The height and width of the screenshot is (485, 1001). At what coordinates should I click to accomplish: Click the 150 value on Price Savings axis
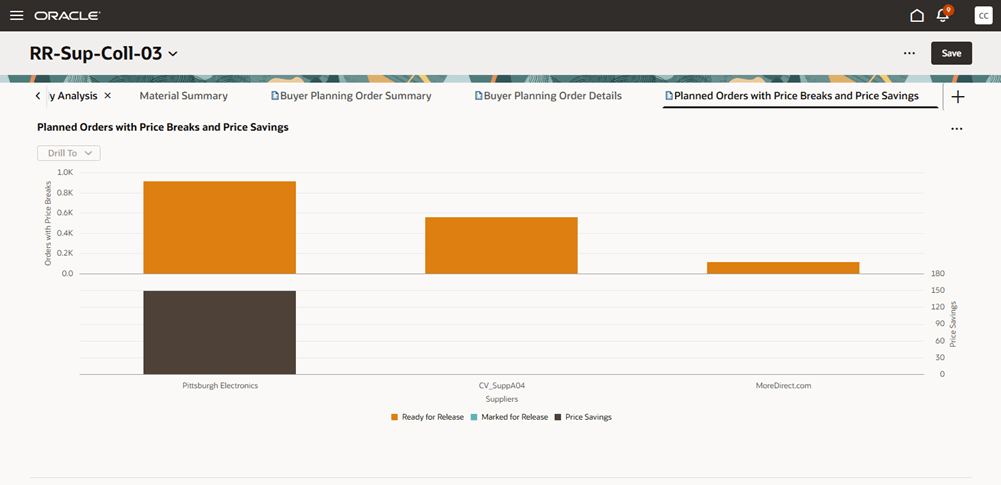click(x=938, y=290)
